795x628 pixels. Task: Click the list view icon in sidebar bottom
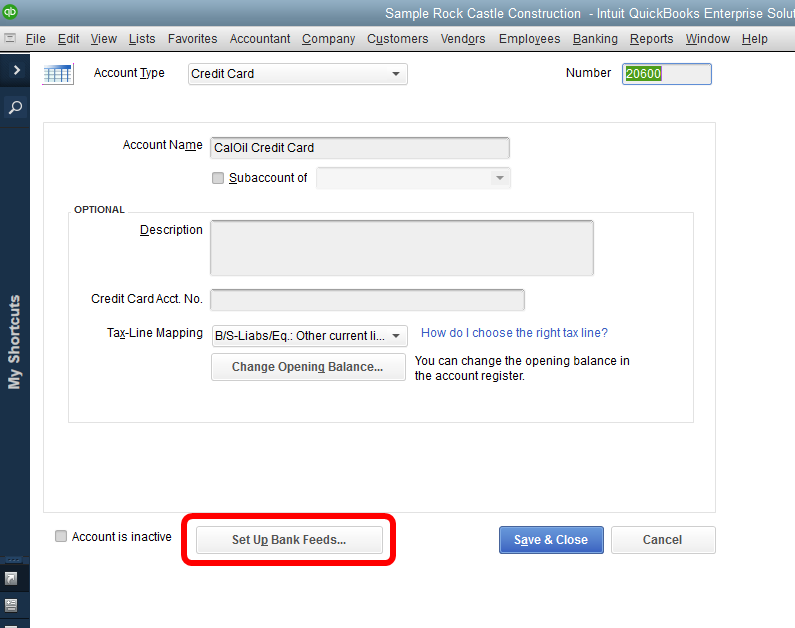pos(11,605)
